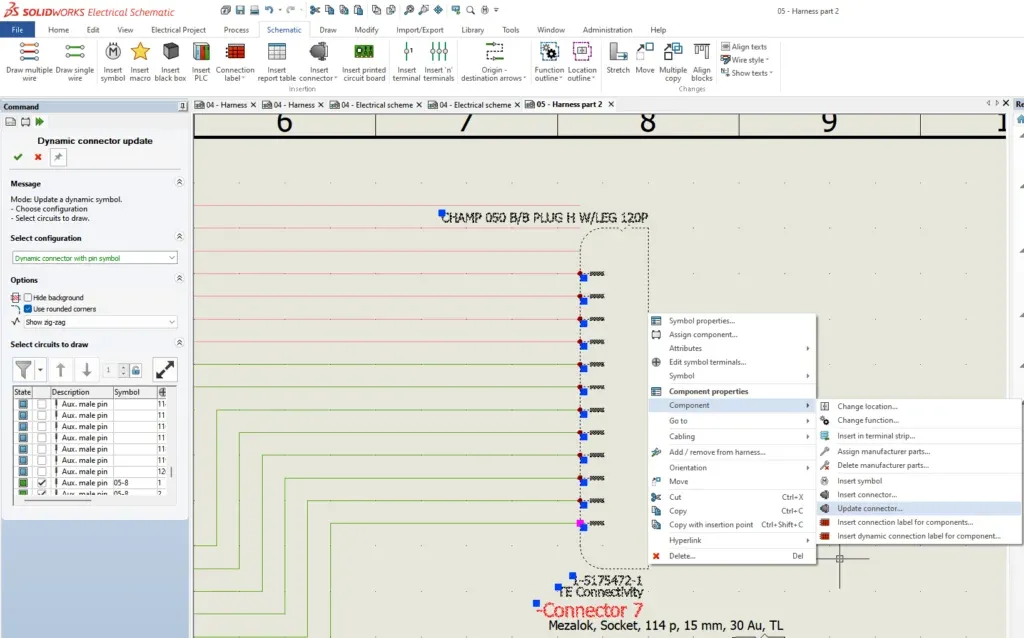Choose Multiple copy tool
Viewport: 1024px width, 638px height.
tap(673, 61)
